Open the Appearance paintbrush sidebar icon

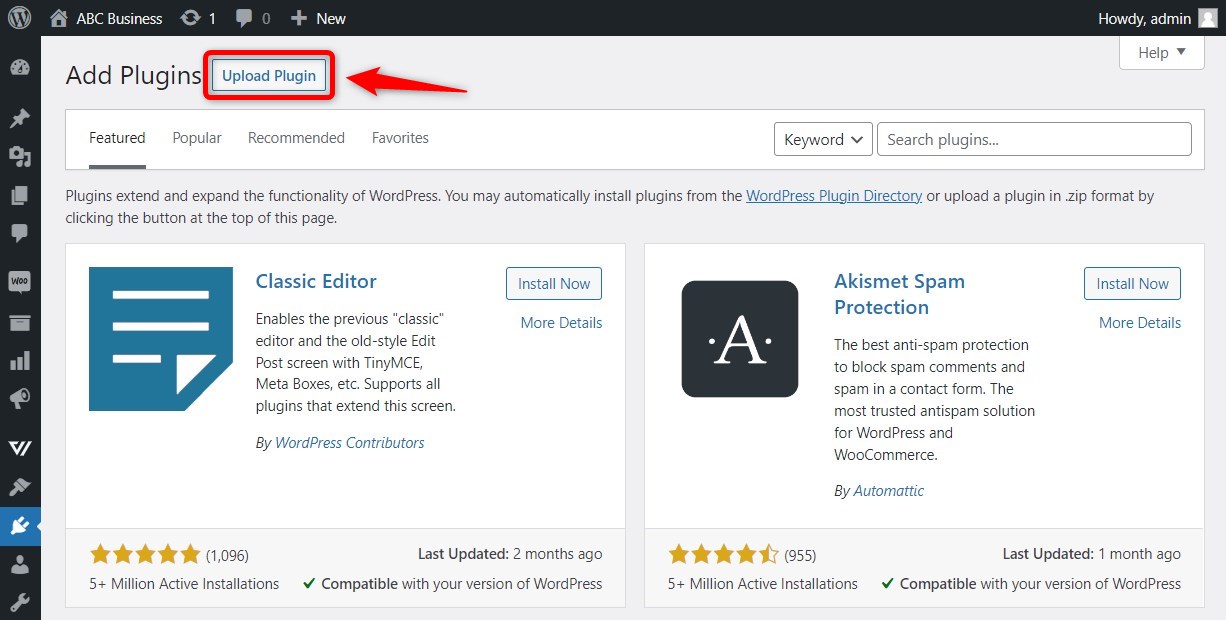tap(20, 487)
